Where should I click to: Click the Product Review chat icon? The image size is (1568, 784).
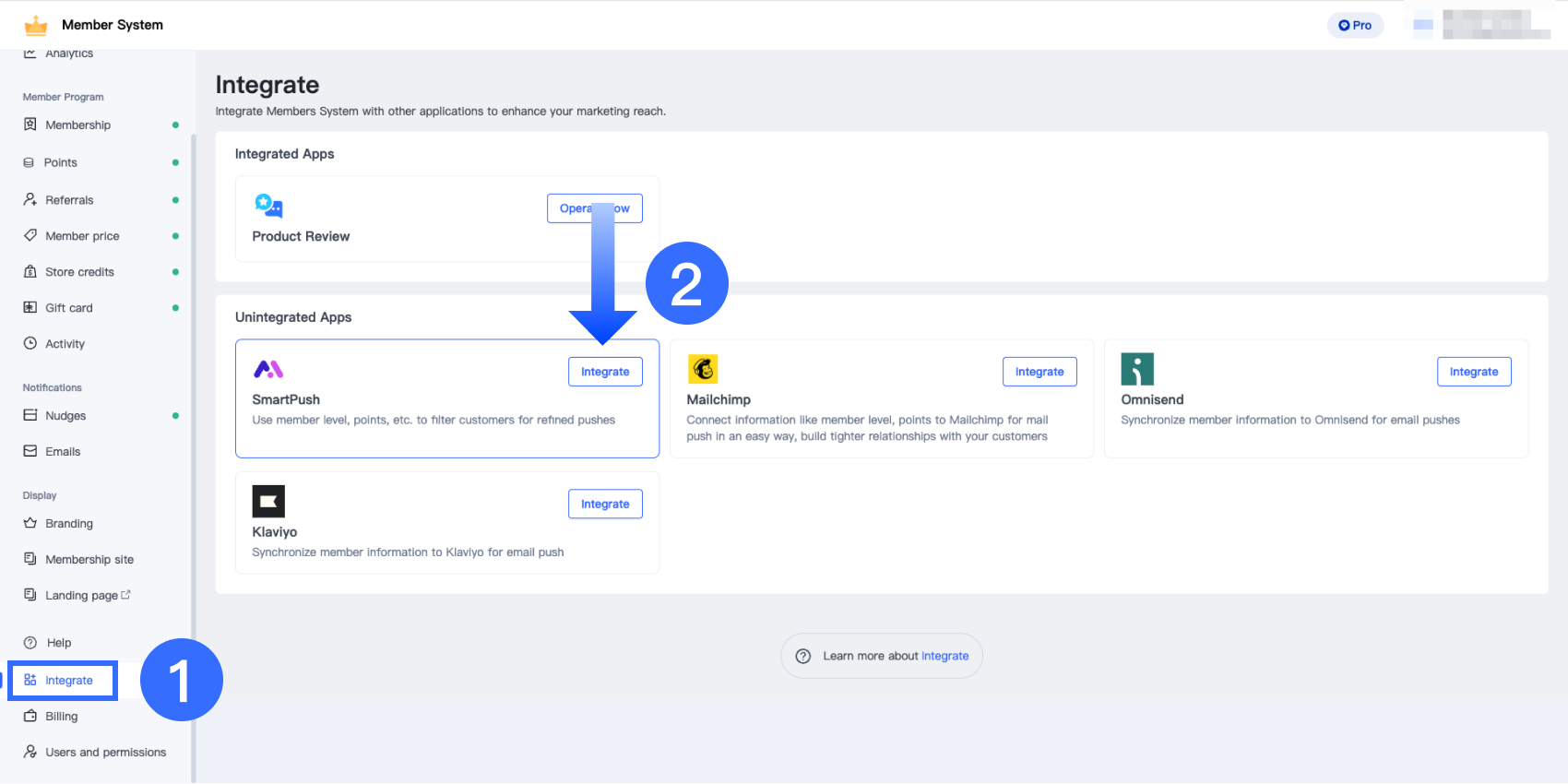pos(268,206)
